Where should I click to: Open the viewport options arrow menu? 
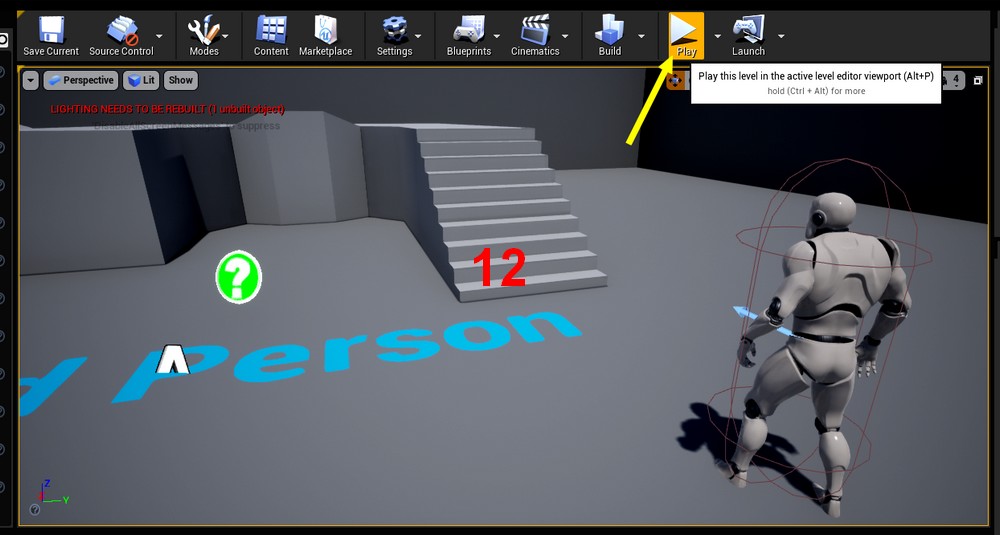(31, 80)
